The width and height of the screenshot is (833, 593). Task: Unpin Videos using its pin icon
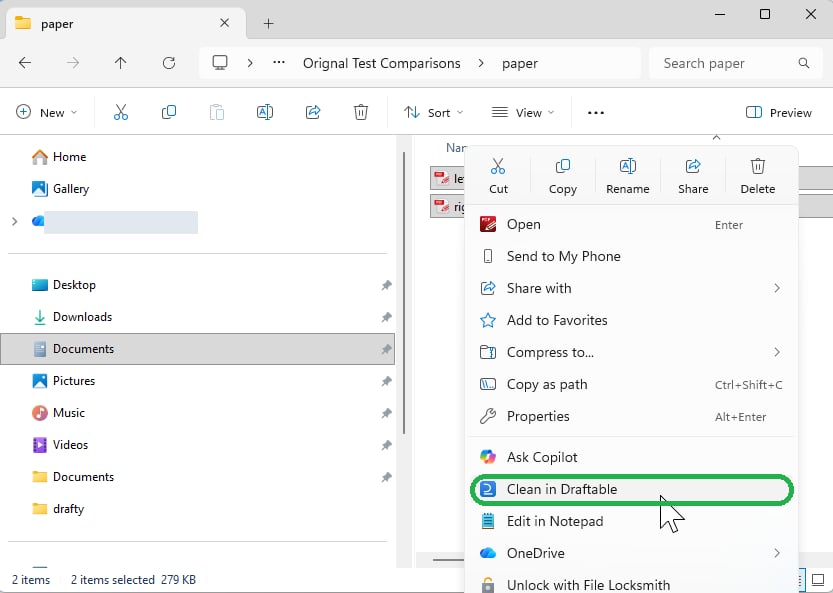pos(386,445)
